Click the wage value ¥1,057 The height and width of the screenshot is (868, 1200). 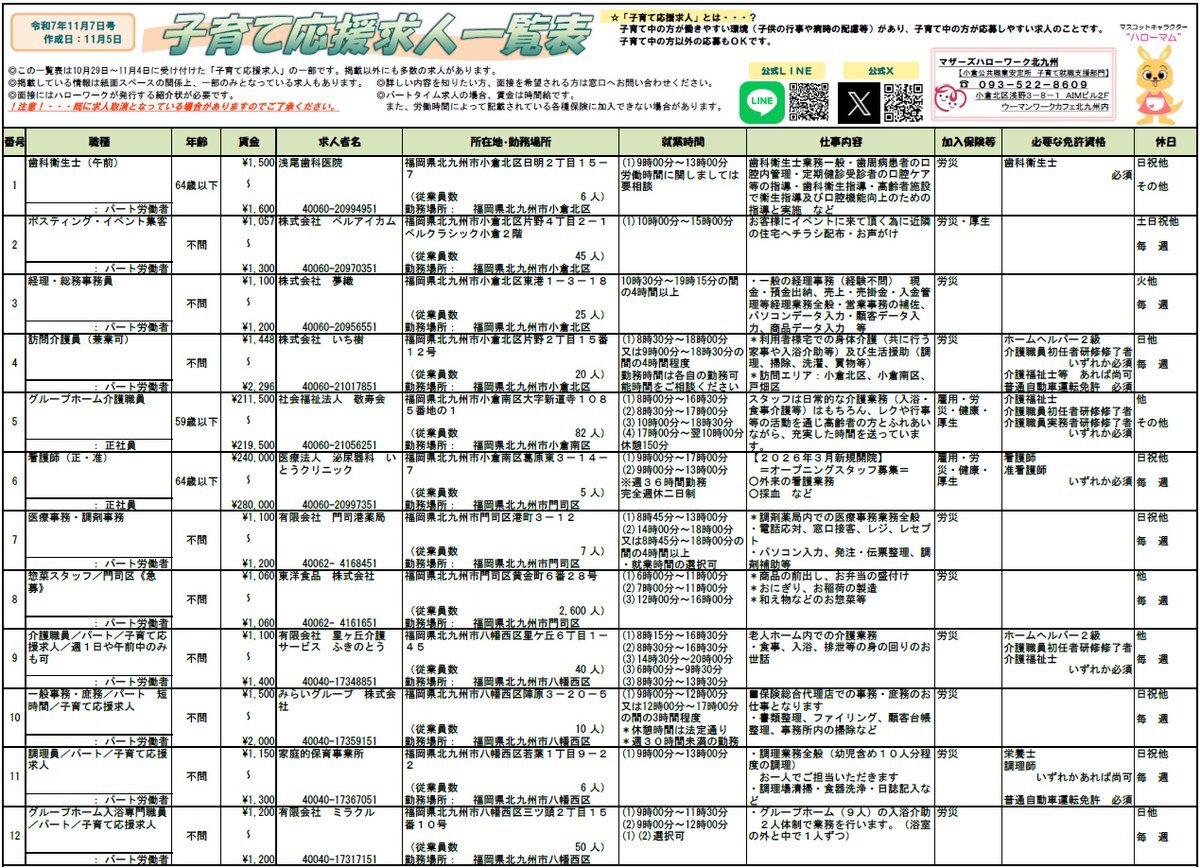[258, 221]
